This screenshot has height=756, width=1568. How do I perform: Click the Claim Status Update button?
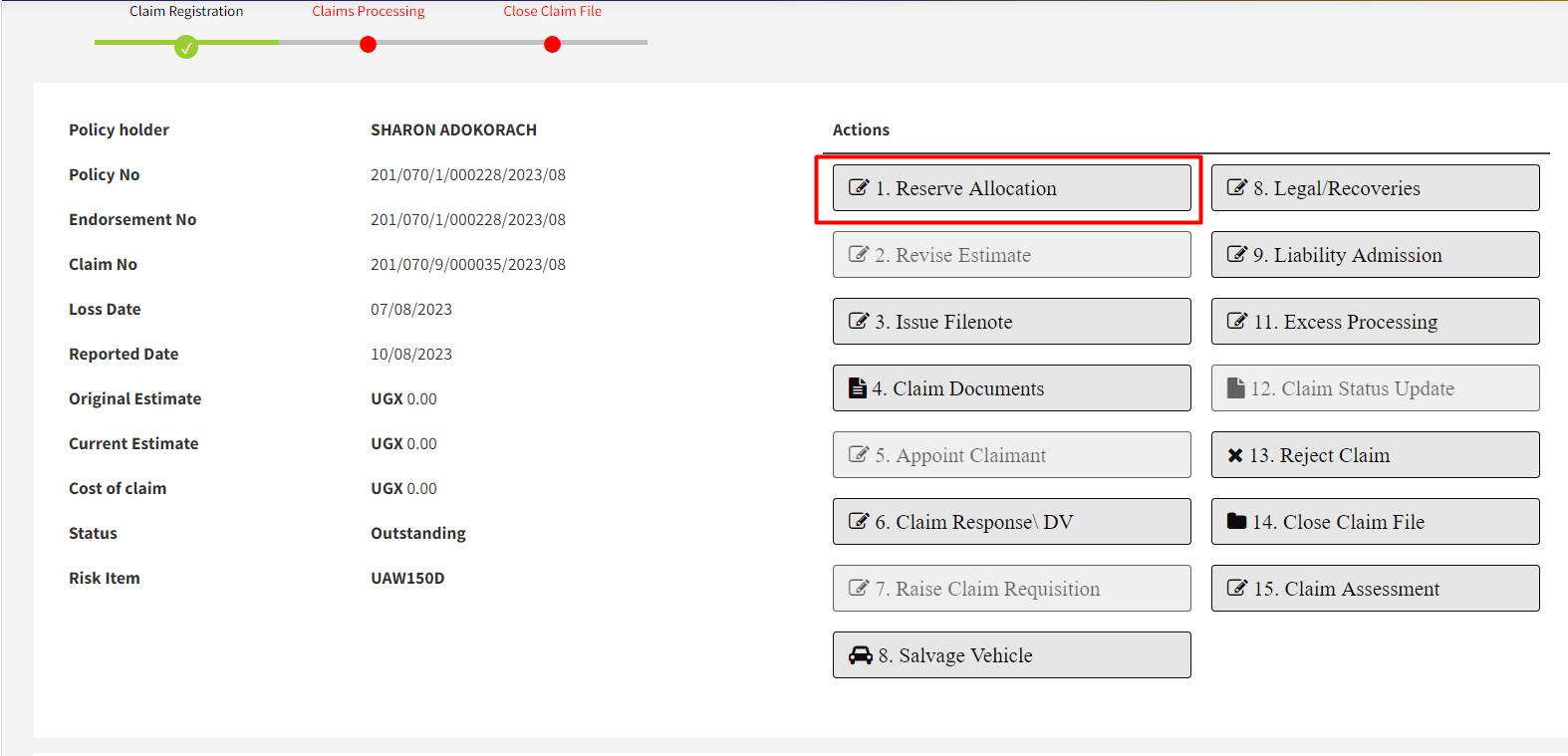point(1375,388)
